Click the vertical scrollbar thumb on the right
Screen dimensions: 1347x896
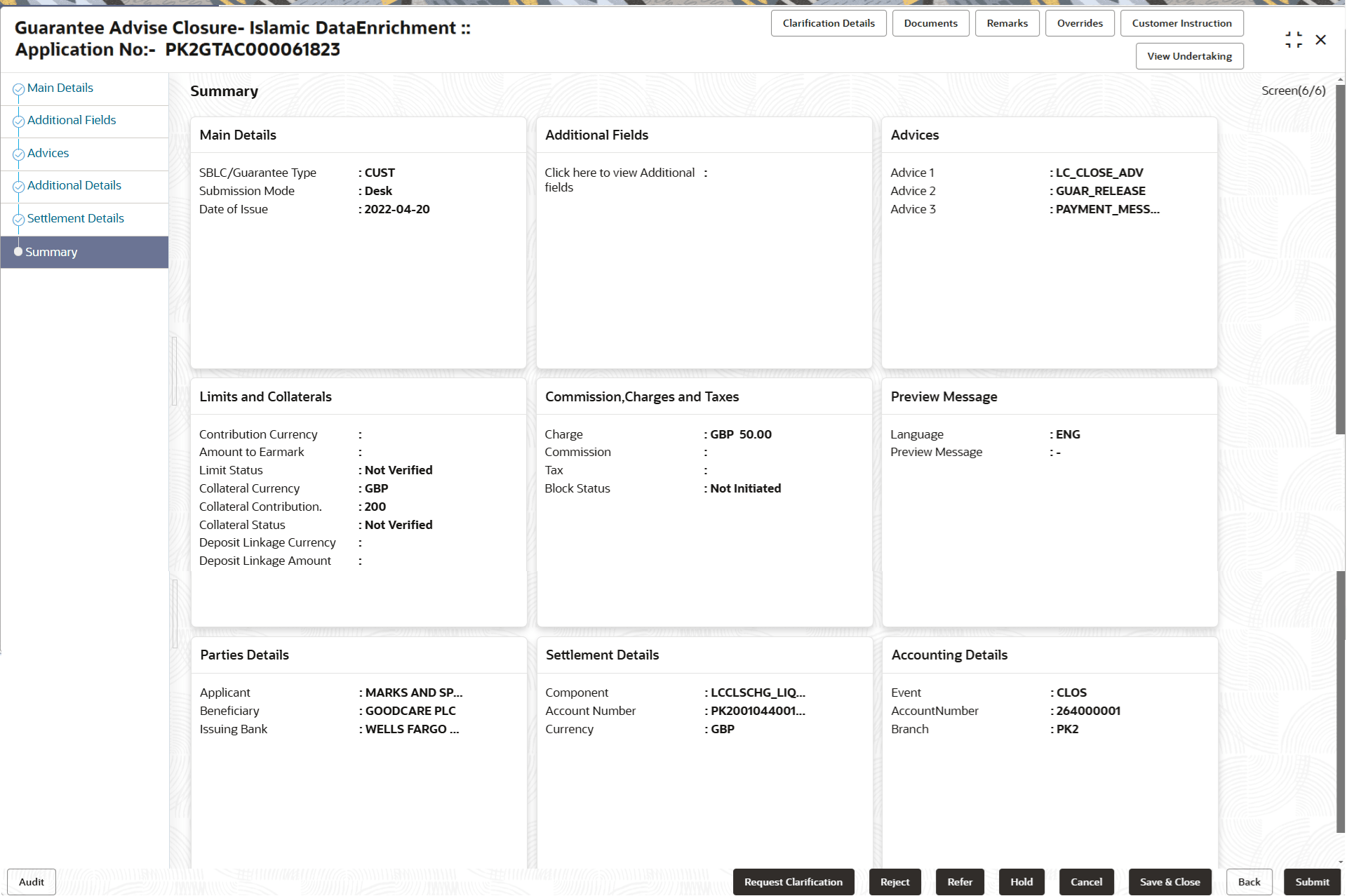pos(1340,260)
